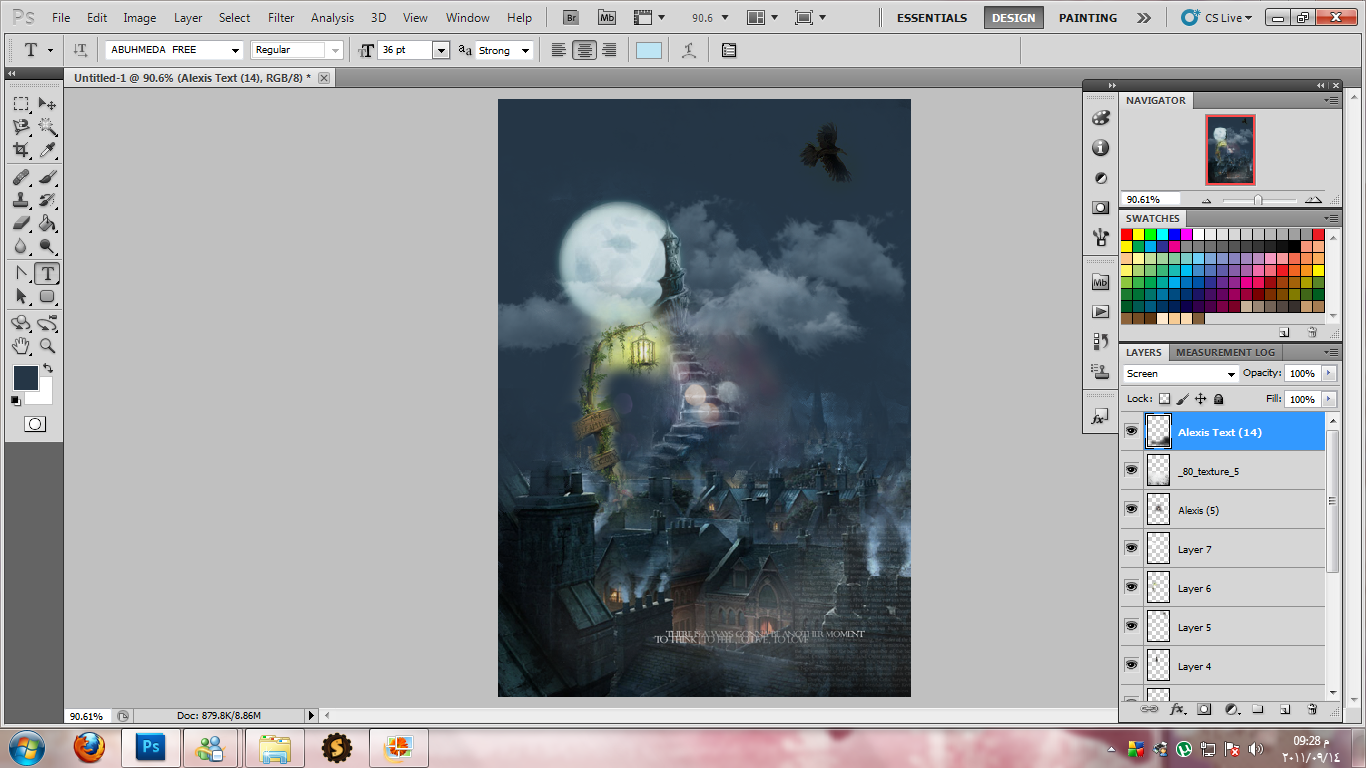Select the Hand tool
This screenshot has height=768, width=1366.
[21, 346]
